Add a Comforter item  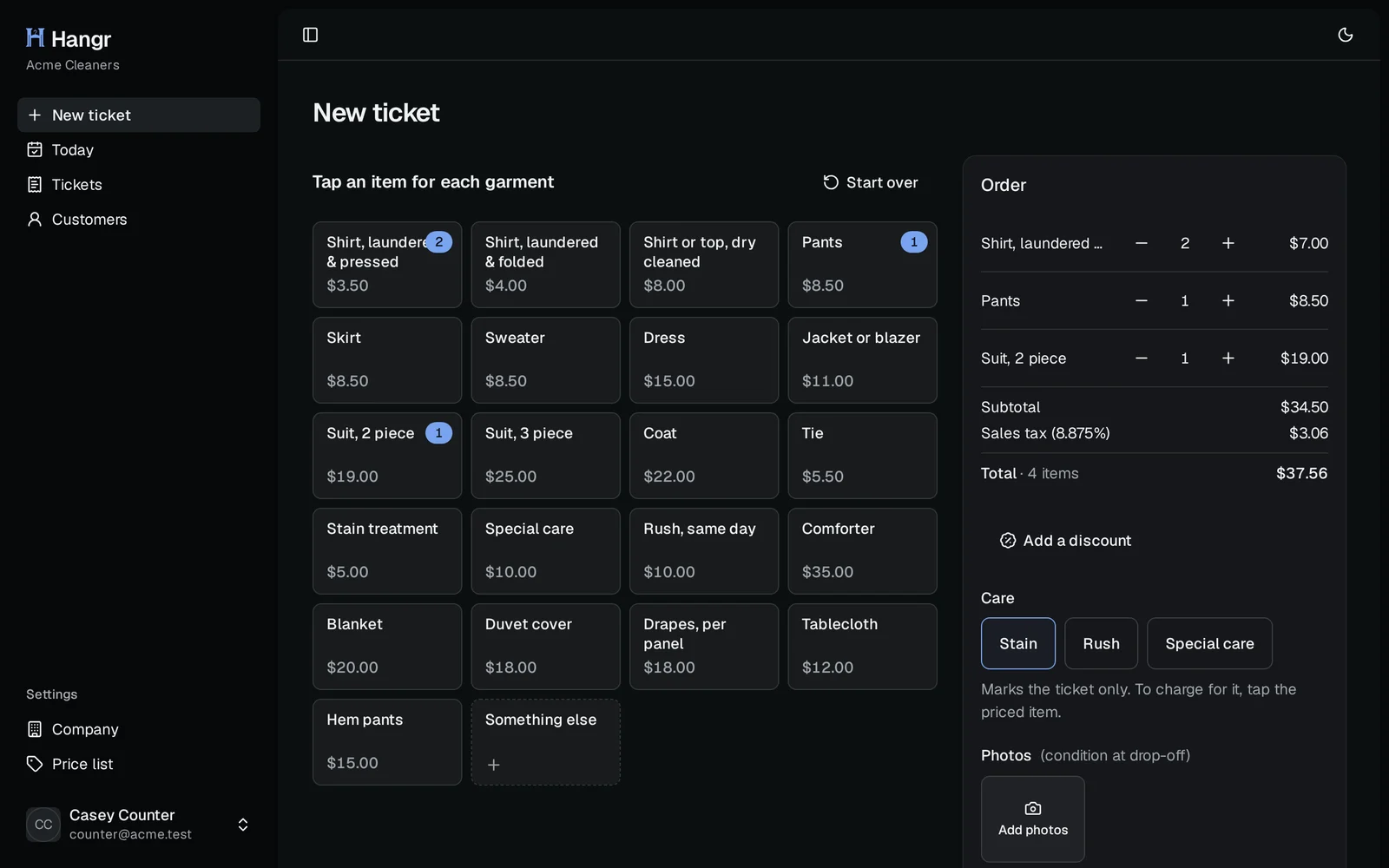862,551
